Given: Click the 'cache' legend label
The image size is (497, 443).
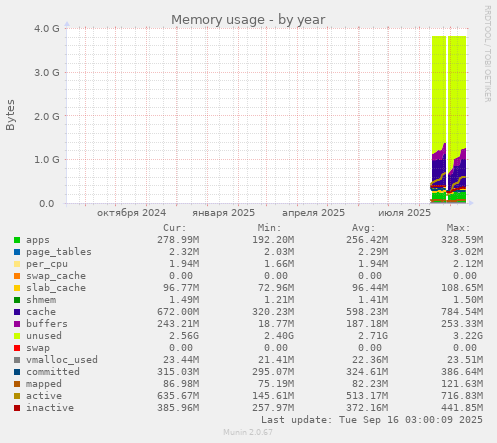Looking at the screenshot, I should pos(41,312).
